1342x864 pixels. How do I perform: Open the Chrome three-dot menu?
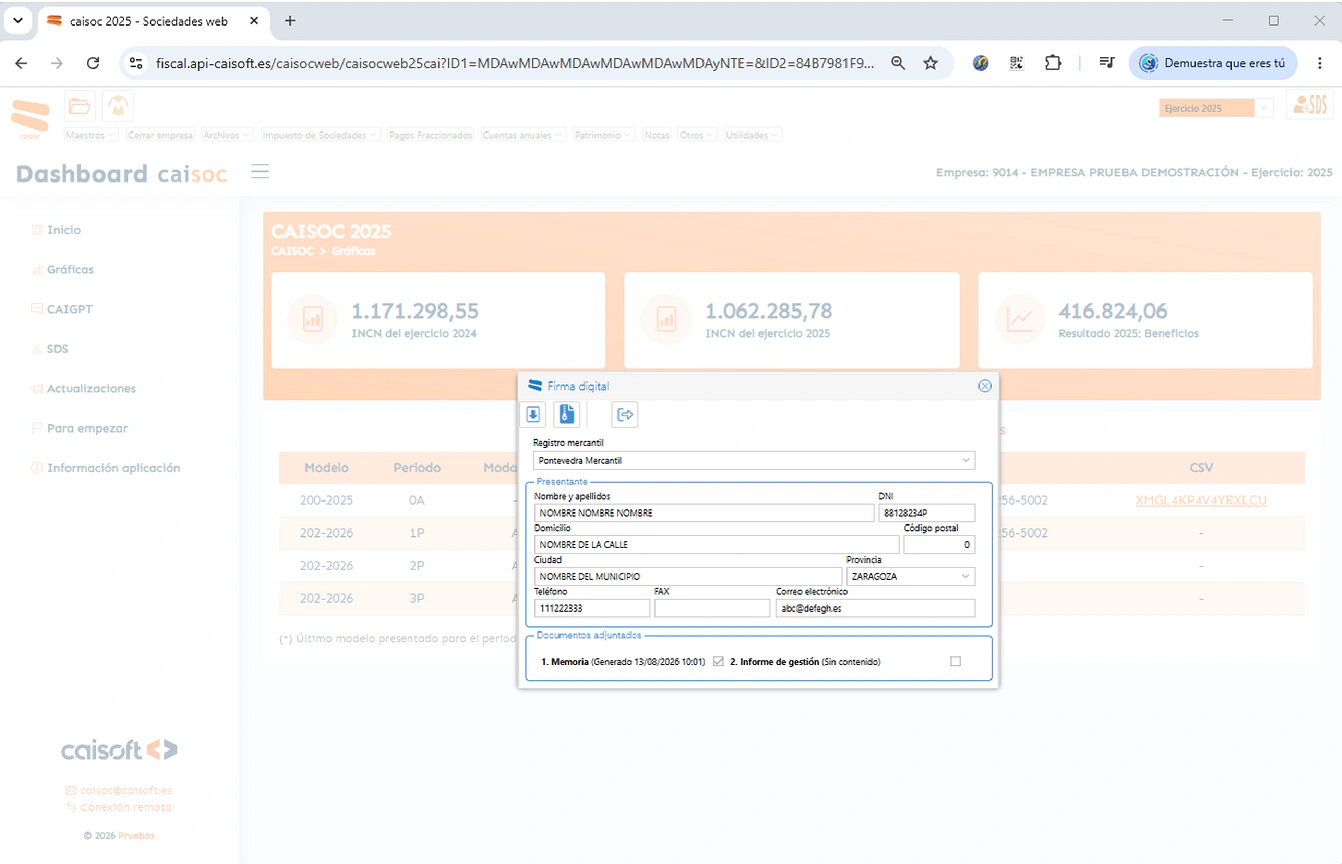point(1321,63)
